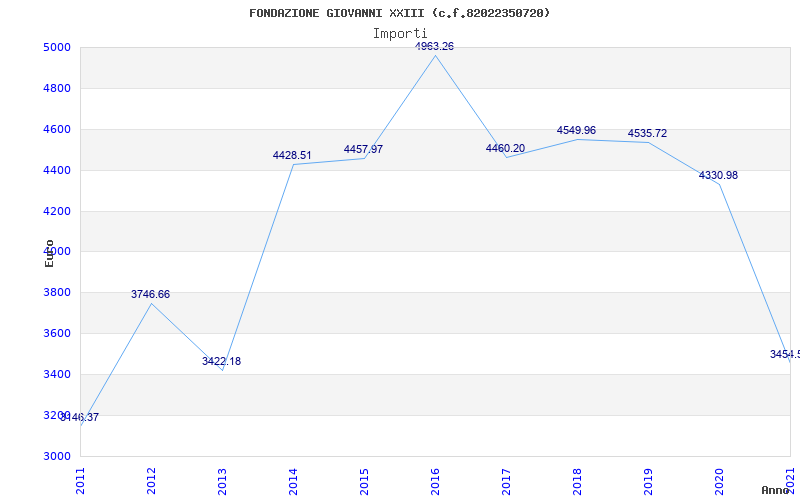
Task: Click the 2019 x-axis label
Action: (x=647, y=482)
